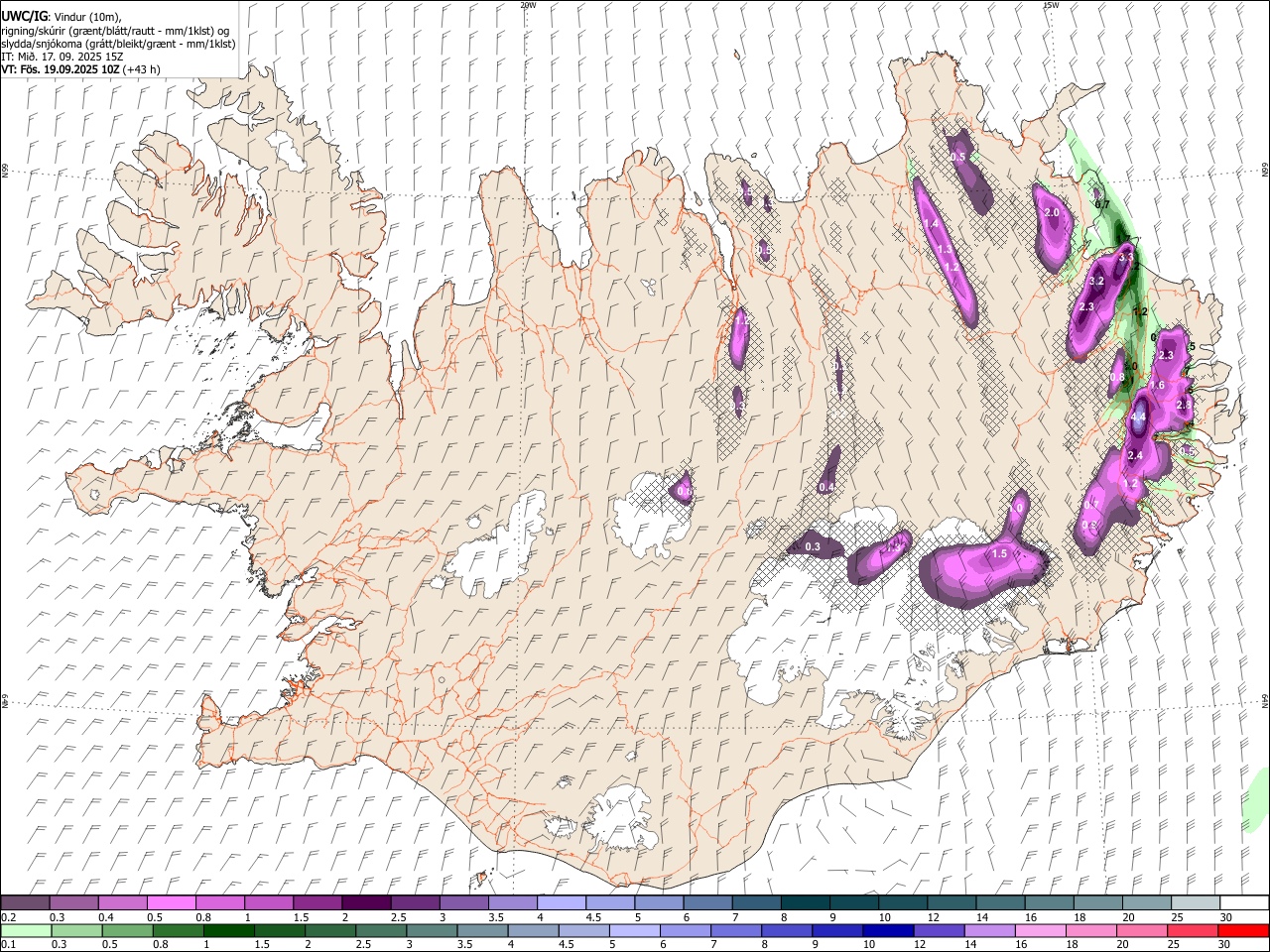Image resolution: width=1270 pixels, height=952 pixels.
Task: Pick the white 30 swatch in the upper legend
Action: [x=1245, y=902]
